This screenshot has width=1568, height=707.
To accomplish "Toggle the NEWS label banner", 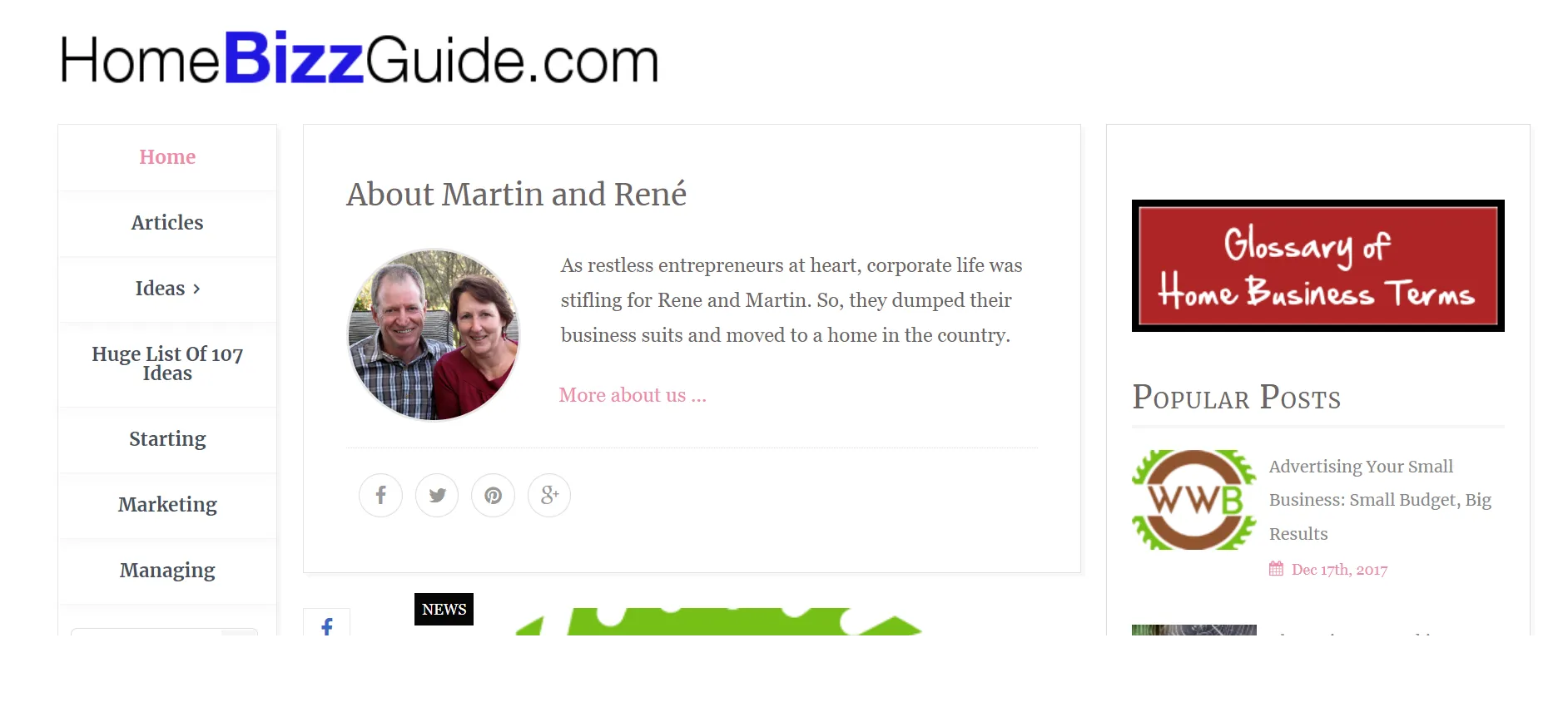I will [444, 609].
